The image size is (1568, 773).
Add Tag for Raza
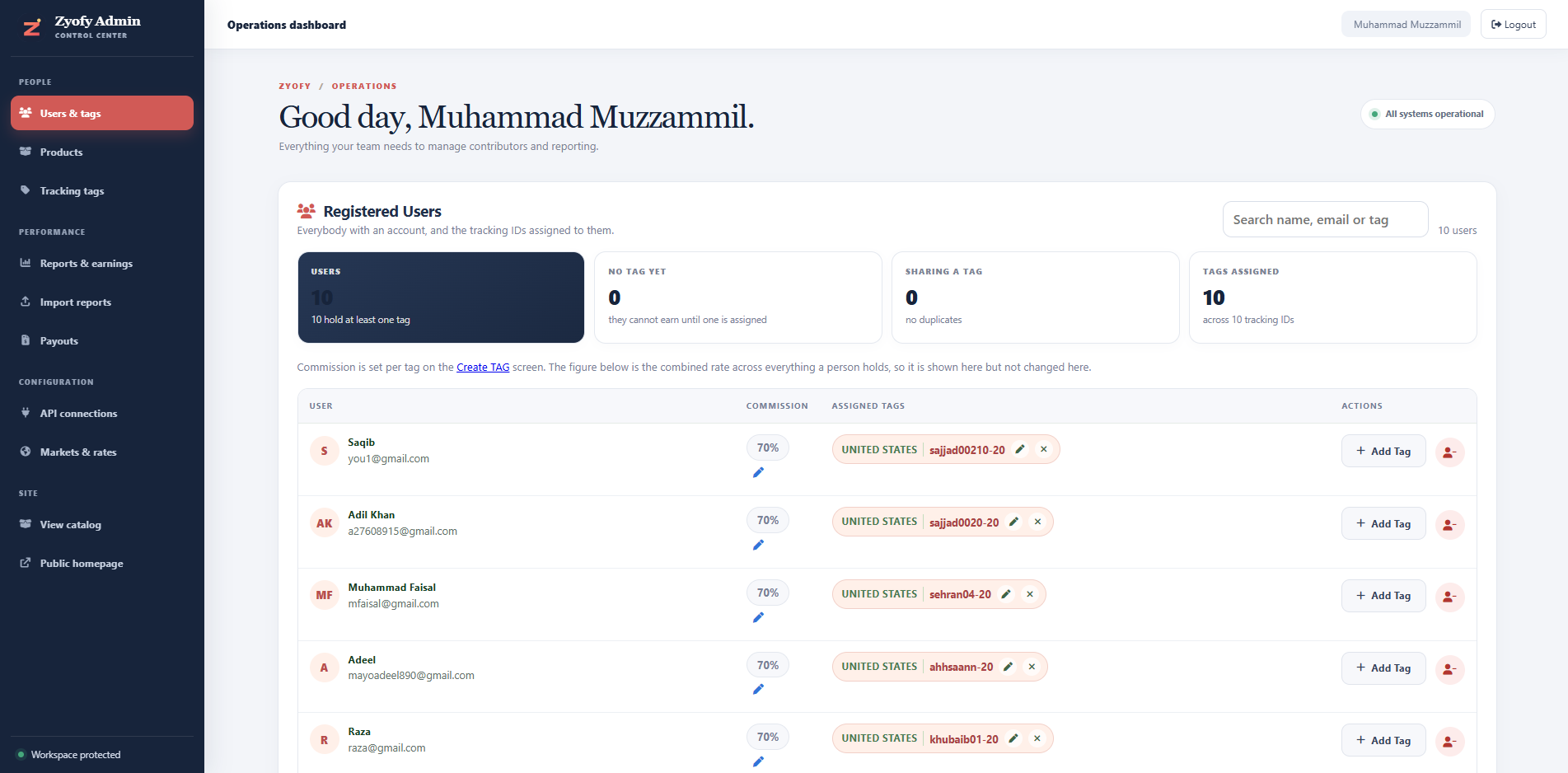point(1383,740)
